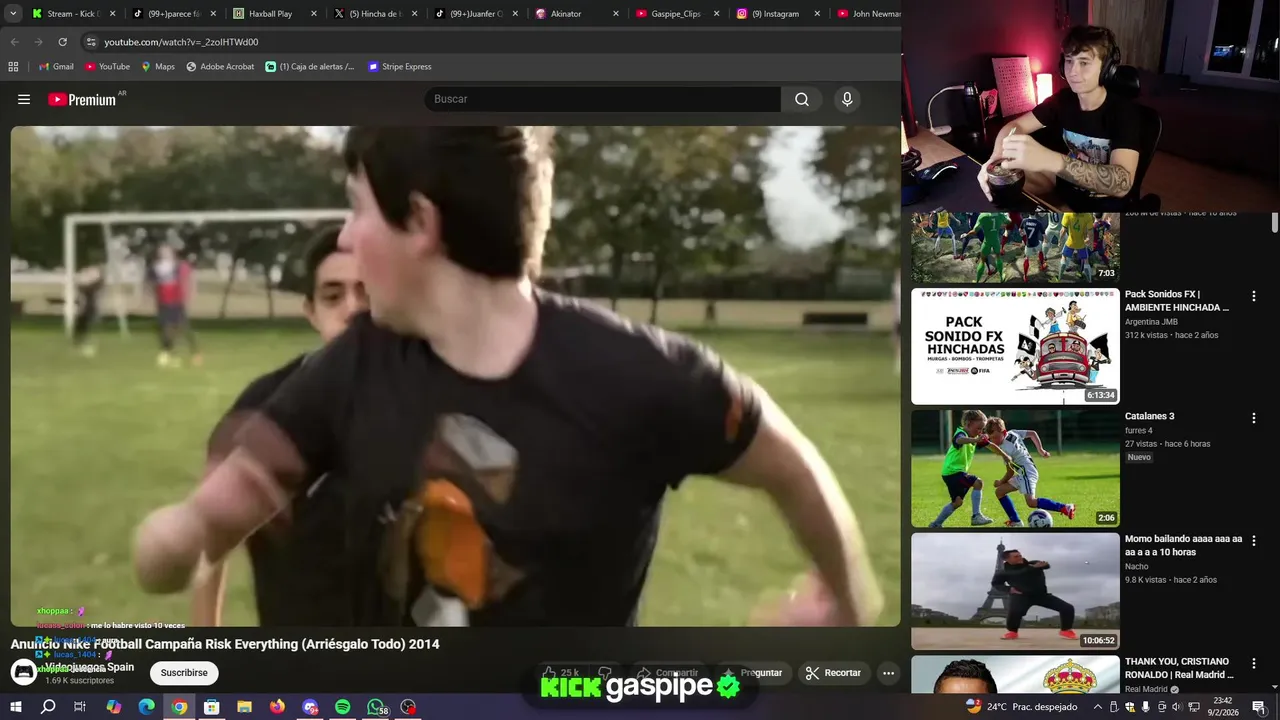
Task: Go back with the browser back arrow
Action: (x=14, y=42)
